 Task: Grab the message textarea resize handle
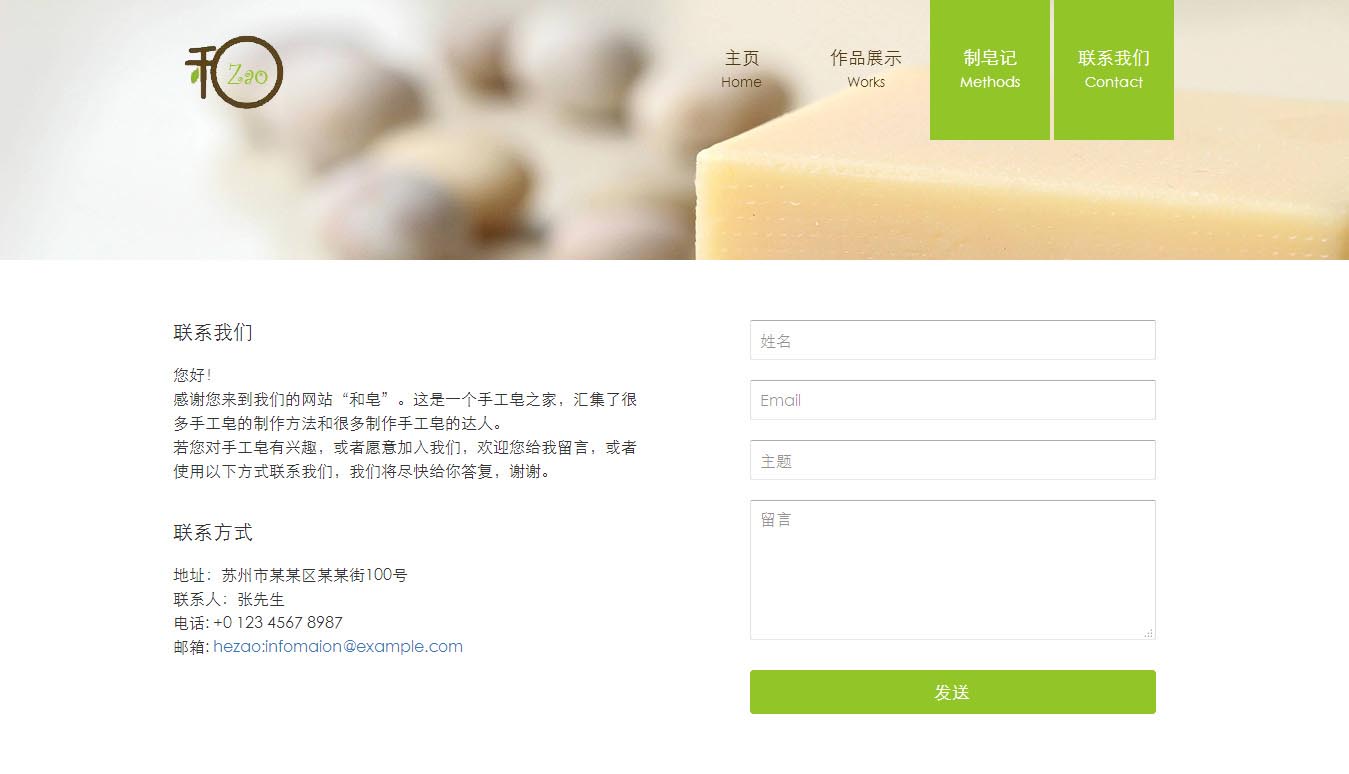(1148, 633)
